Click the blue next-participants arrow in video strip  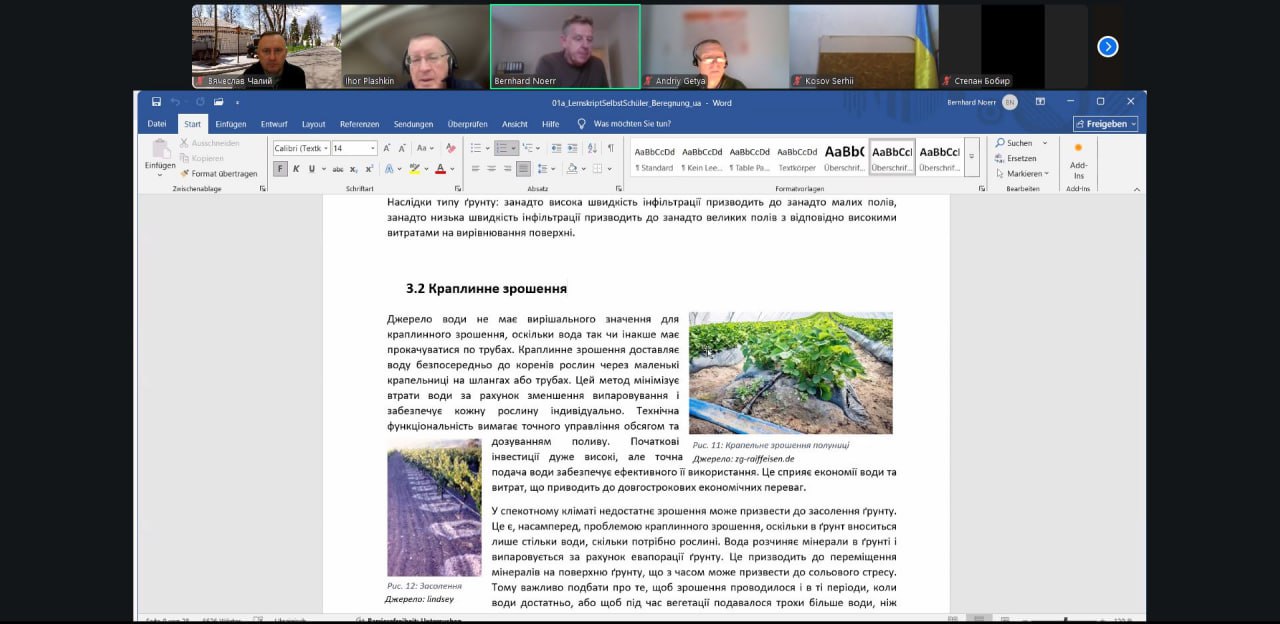coord(1108,46)
